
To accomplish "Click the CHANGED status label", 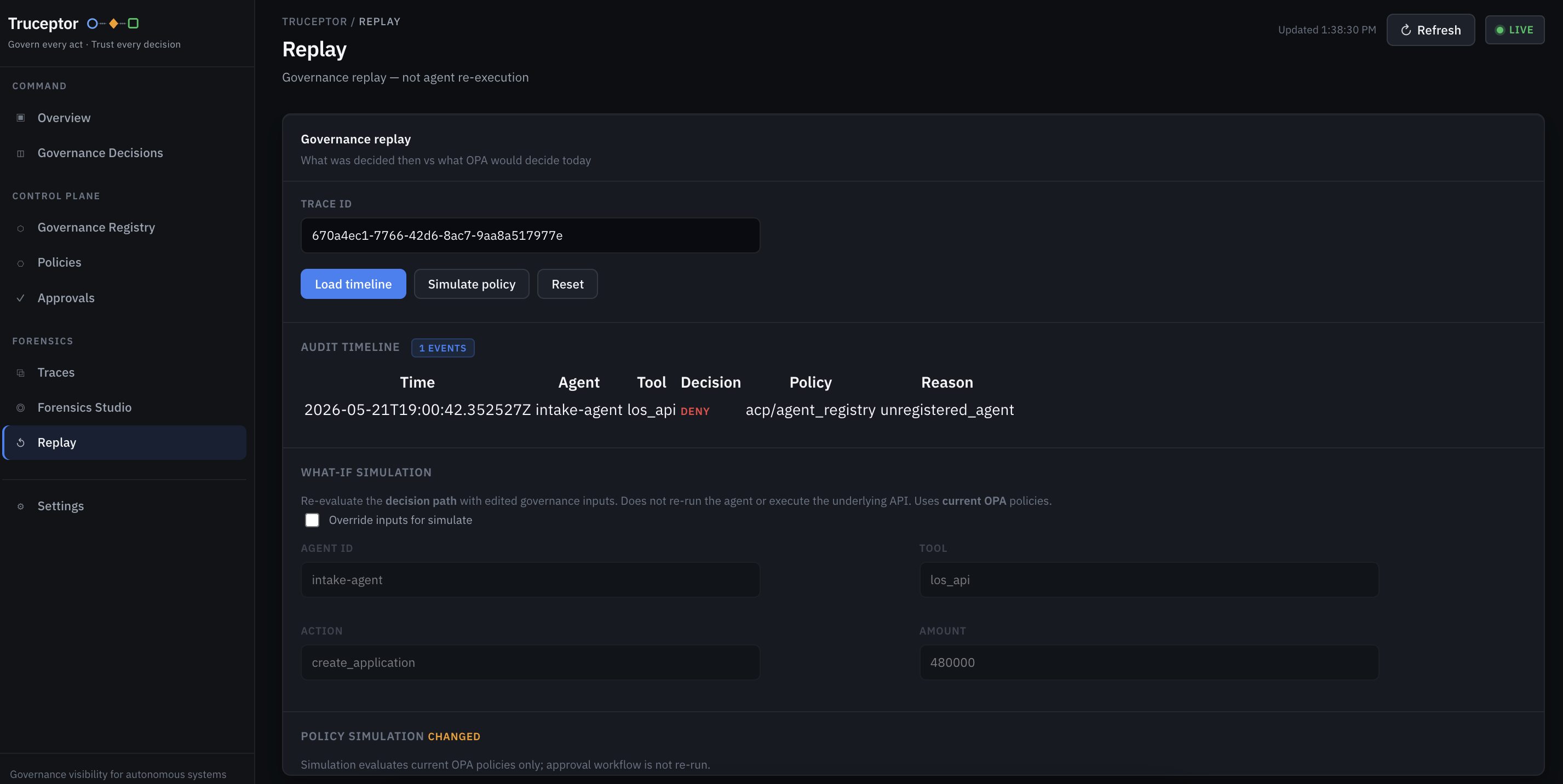I will click(454, 737).
